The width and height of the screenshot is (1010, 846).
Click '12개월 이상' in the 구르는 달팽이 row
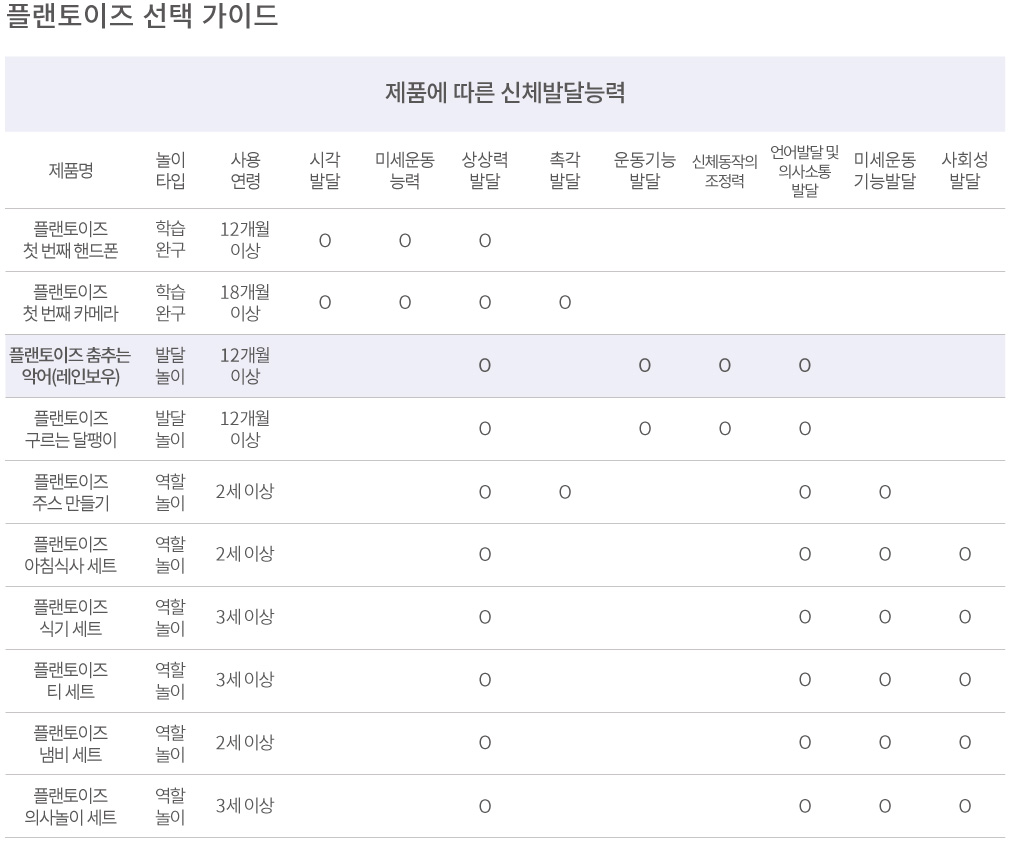point(245,428)
